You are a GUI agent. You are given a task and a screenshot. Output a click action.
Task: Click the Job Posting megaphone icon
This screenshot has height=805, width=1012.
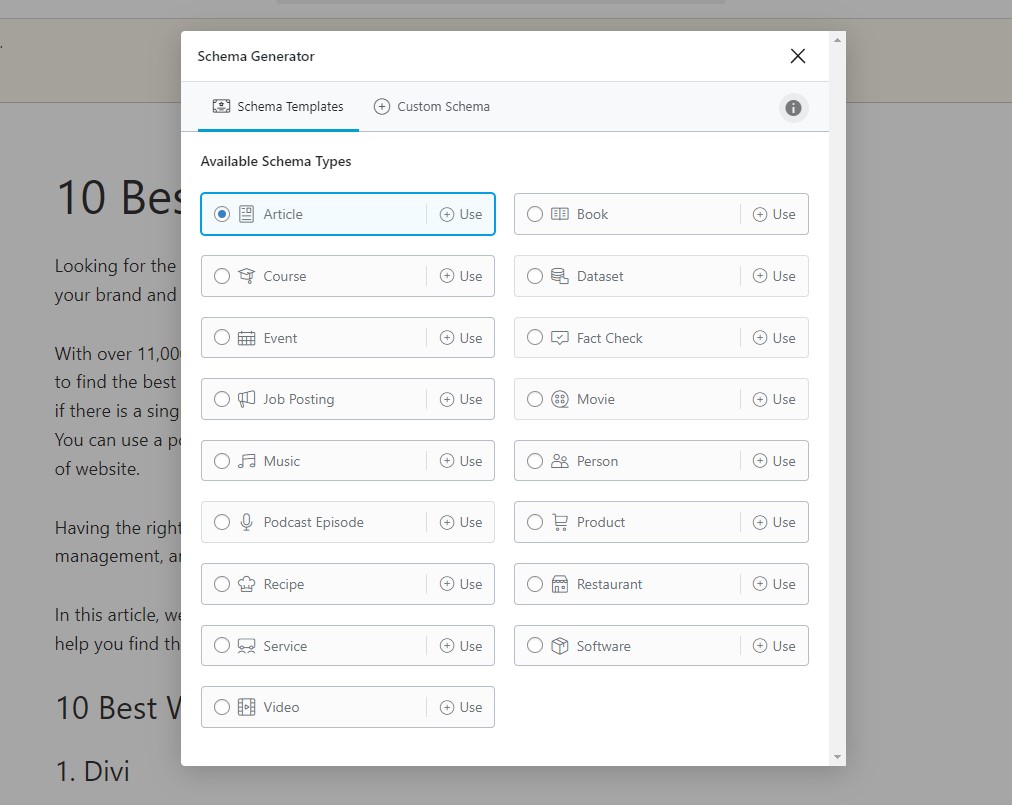(x=247, y=399)
